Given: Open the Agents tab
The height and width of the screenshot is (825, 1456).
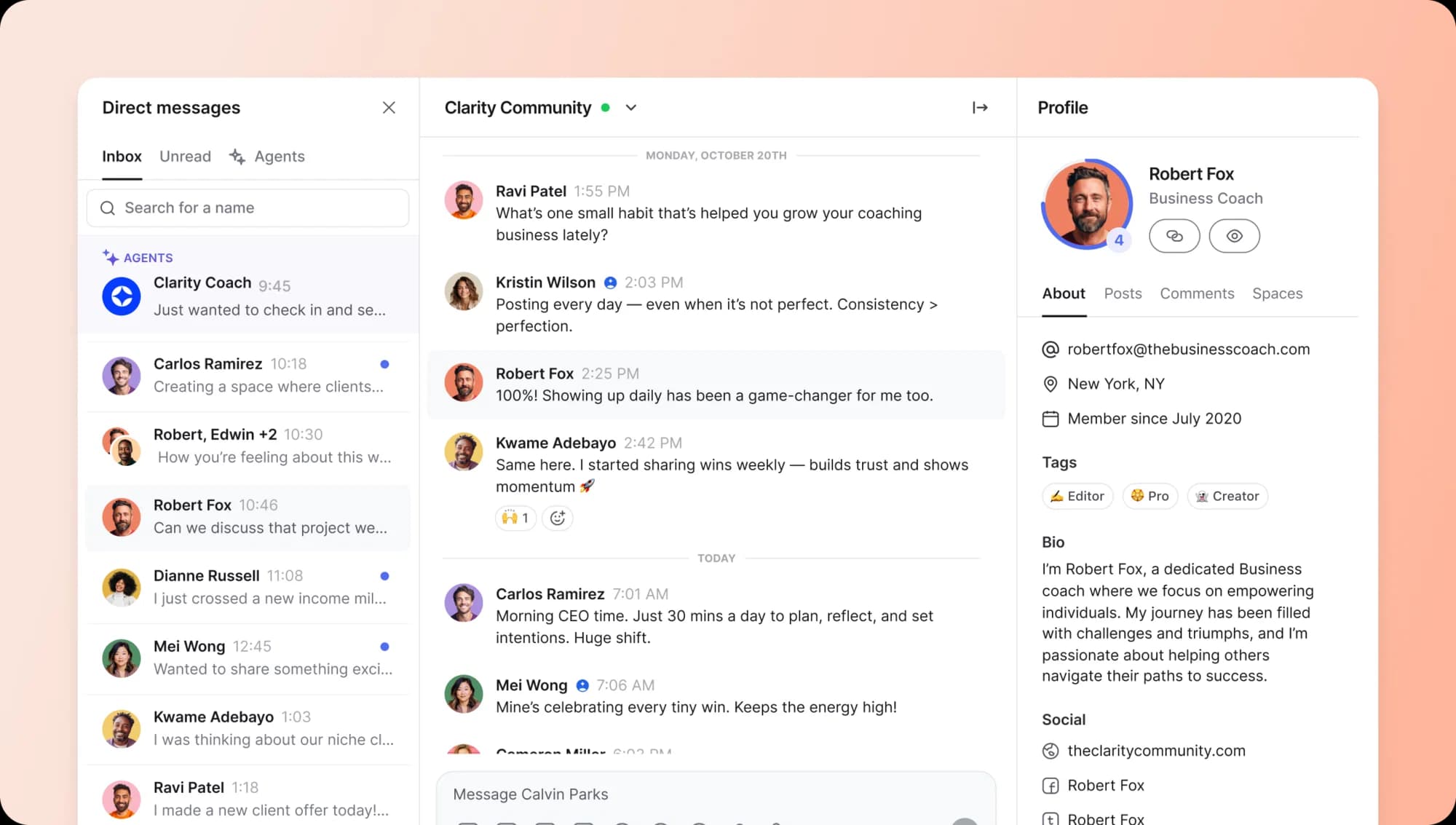Looking at the screenshot, I should (267, 157).
